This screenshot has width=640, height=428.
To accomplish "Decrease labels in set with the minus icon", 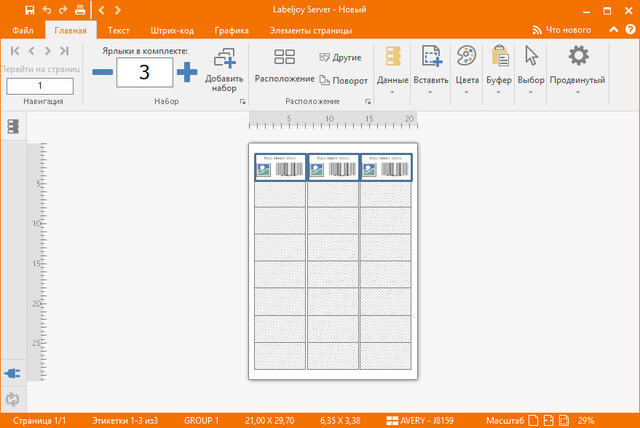I will pos(102,71).
